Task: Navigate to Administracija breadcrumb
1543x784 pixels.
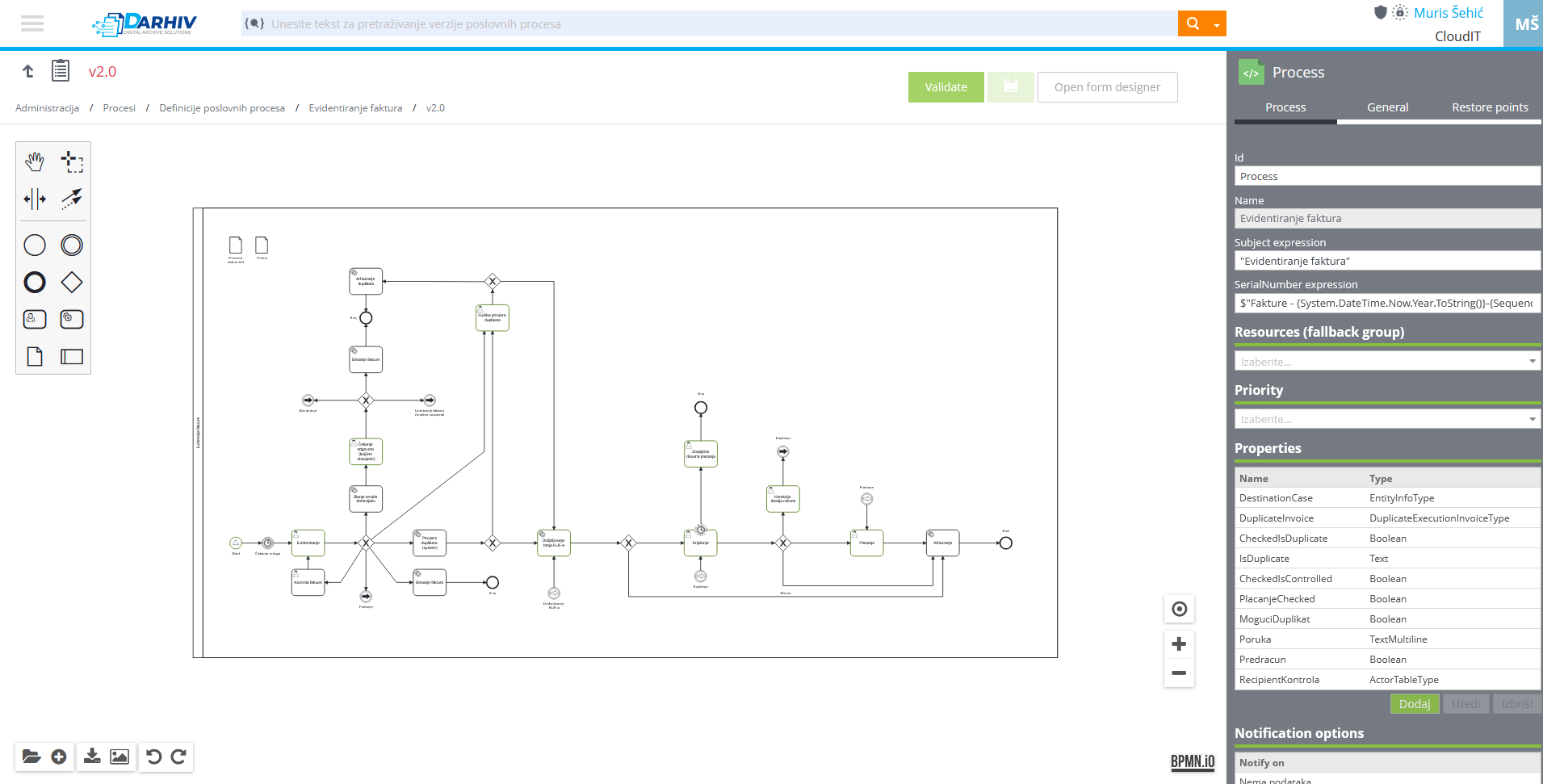Action: pos(47,108)
